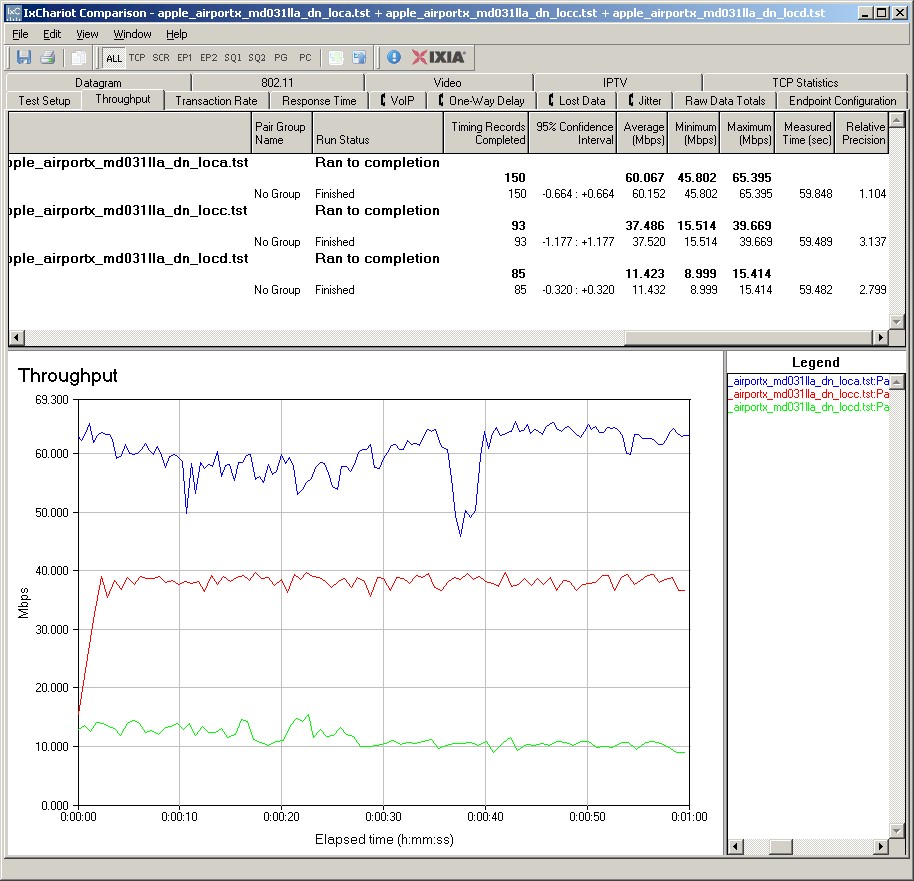The width and height of the screenshot is (914, 881).
Task: Click the Minimum (Mbps) column header
Action: point(694,133)
